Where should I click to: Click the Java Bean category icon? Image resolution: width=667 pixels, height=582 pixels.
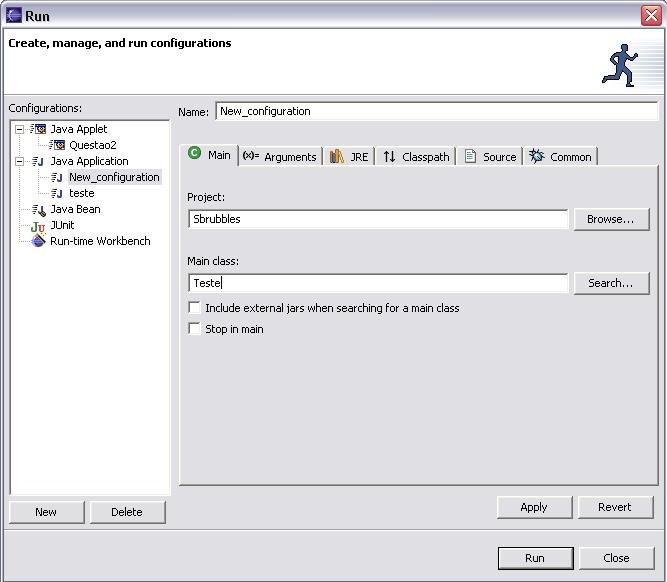tap(38, 209)
